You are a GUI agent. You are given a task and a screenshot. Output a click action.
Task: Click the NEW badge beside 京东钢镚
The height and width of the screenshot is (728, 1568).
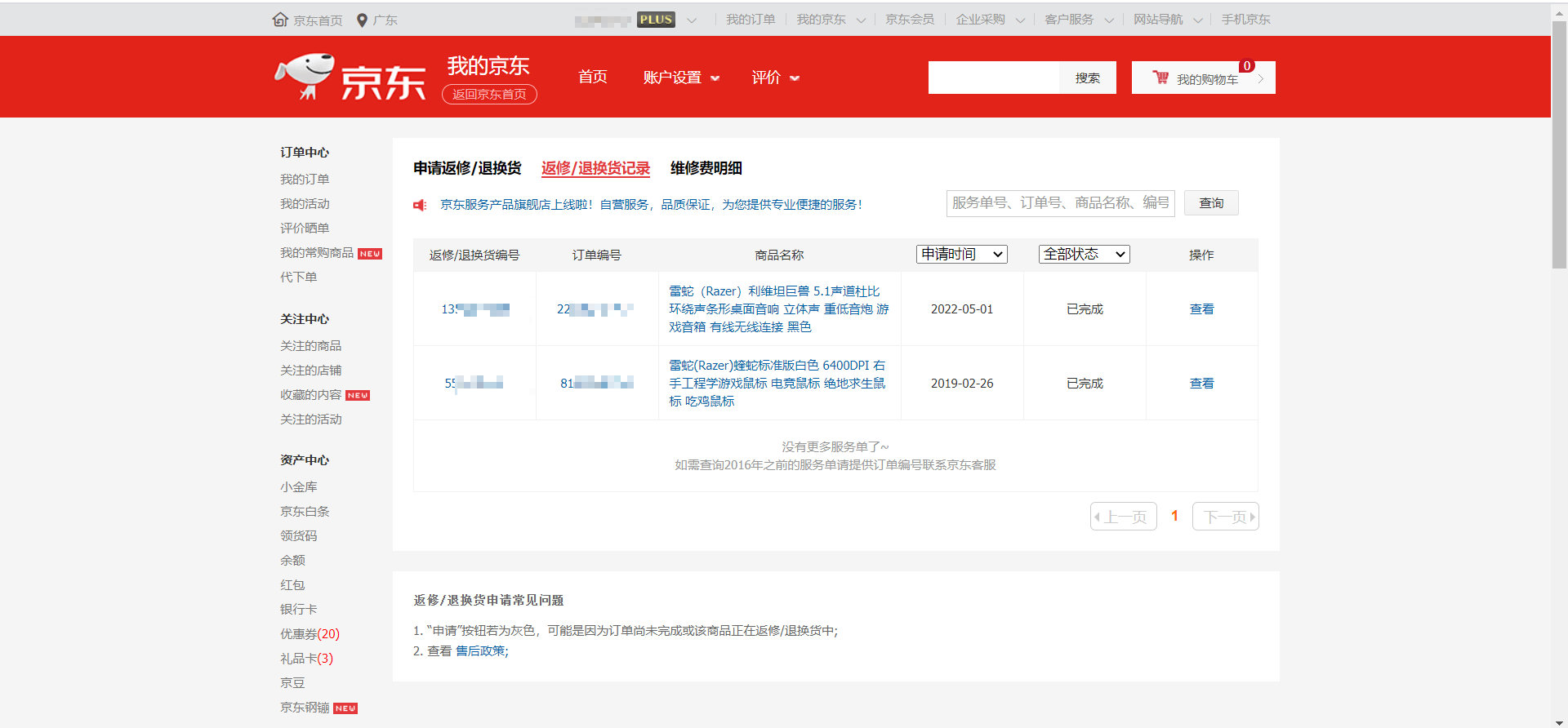point(345,708)
